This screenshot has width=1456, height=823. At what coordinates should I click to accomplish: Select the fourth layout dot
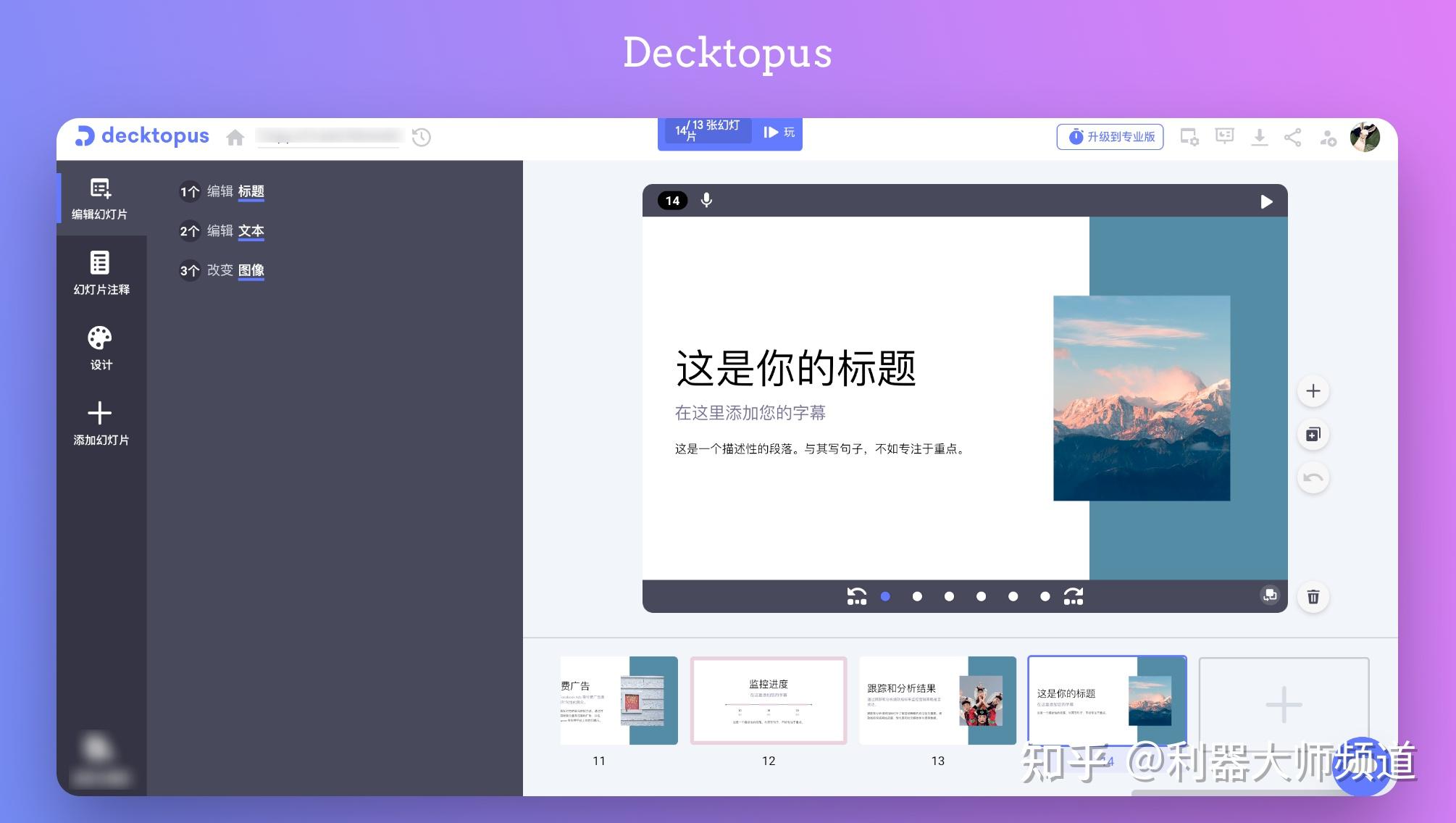coord(981,596)
